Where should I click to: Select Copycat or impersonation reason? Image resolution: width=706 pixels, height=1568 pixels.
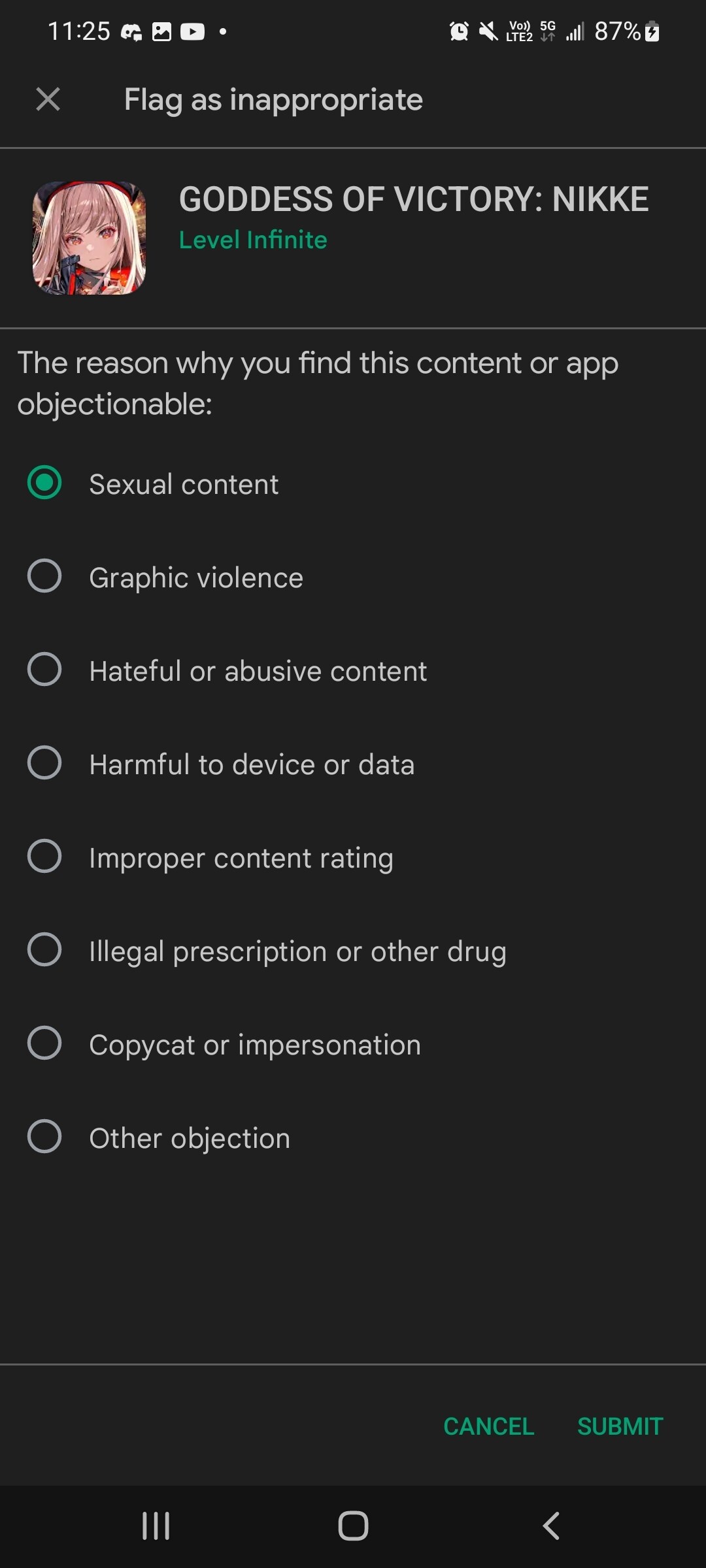click(x=44, y=1043)
